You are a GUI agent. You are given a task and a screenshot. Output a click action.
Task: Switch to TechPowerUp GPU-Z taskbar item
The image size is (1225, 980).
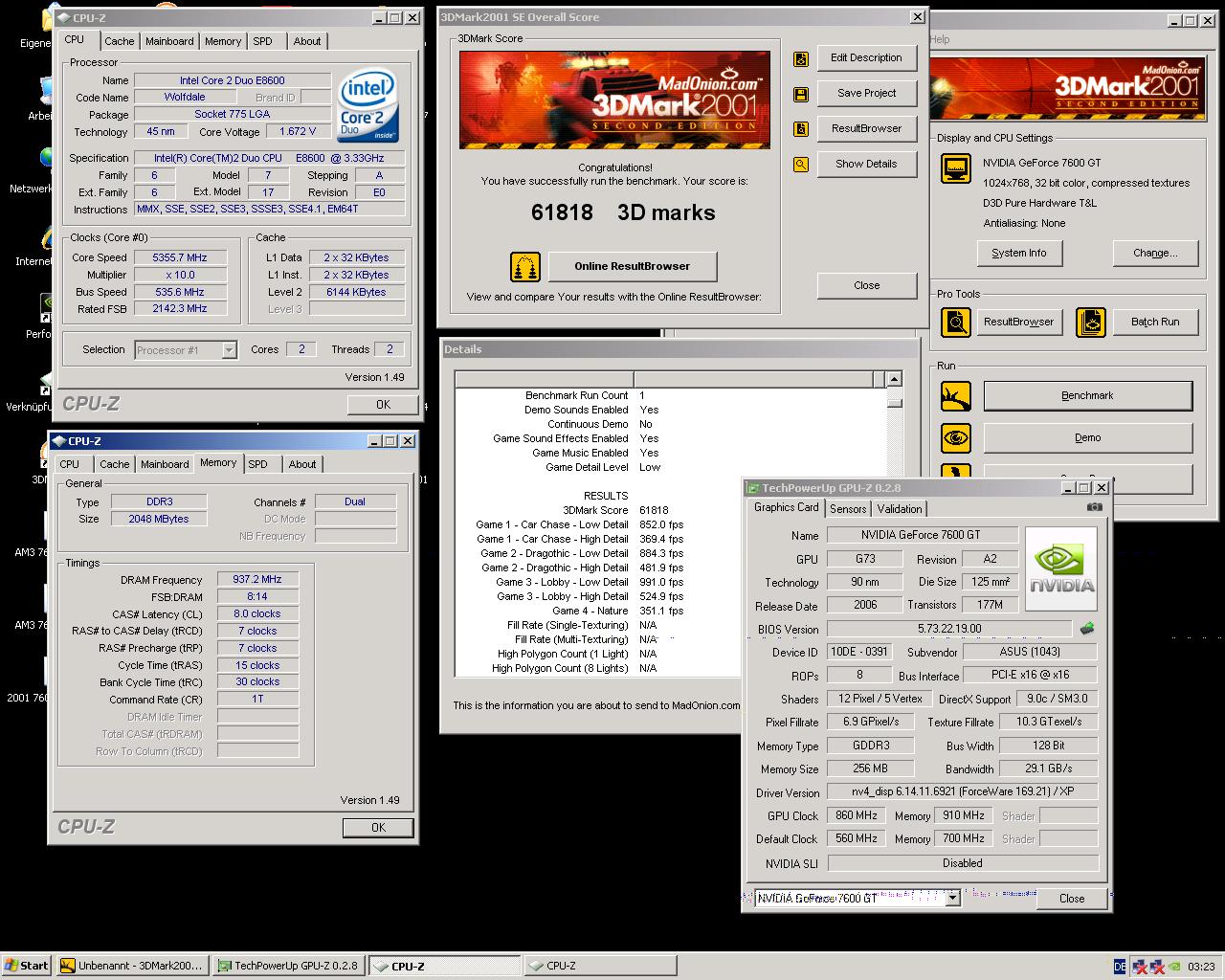(x=288, y=966)
